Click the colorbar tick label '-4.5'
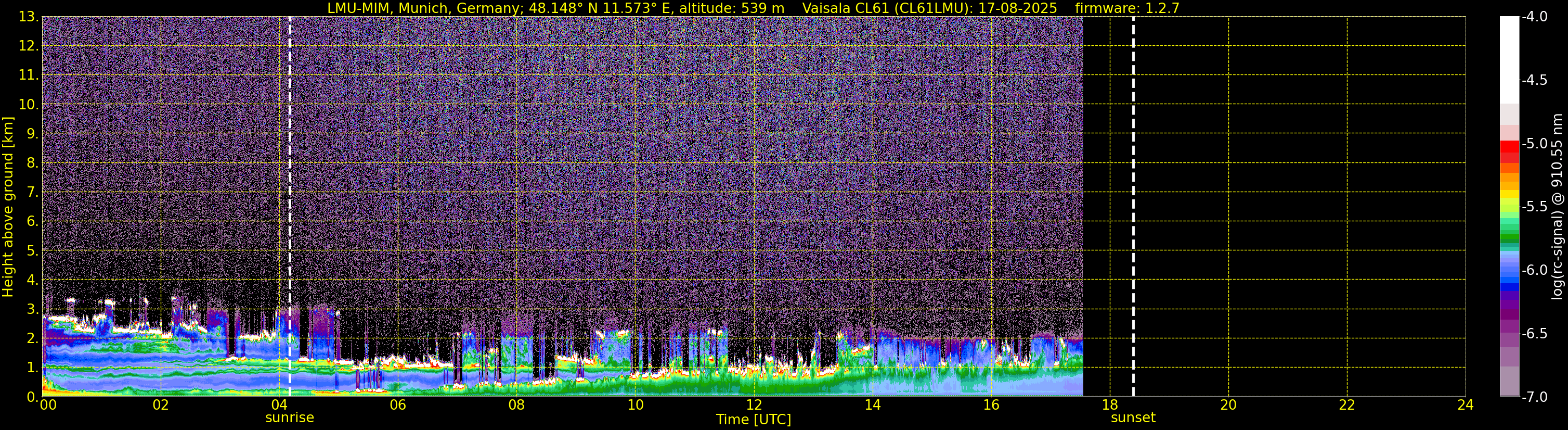Screen dimensions: 1568x430 [x=1535, y=80]
